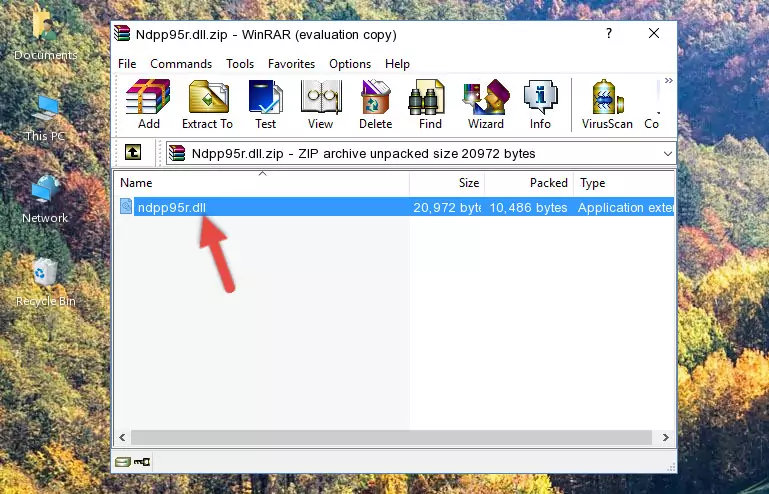Viewport: 769px width, 494px height.
Task: Click the 20,972 bytes size value
Action: tap(447, 208)
